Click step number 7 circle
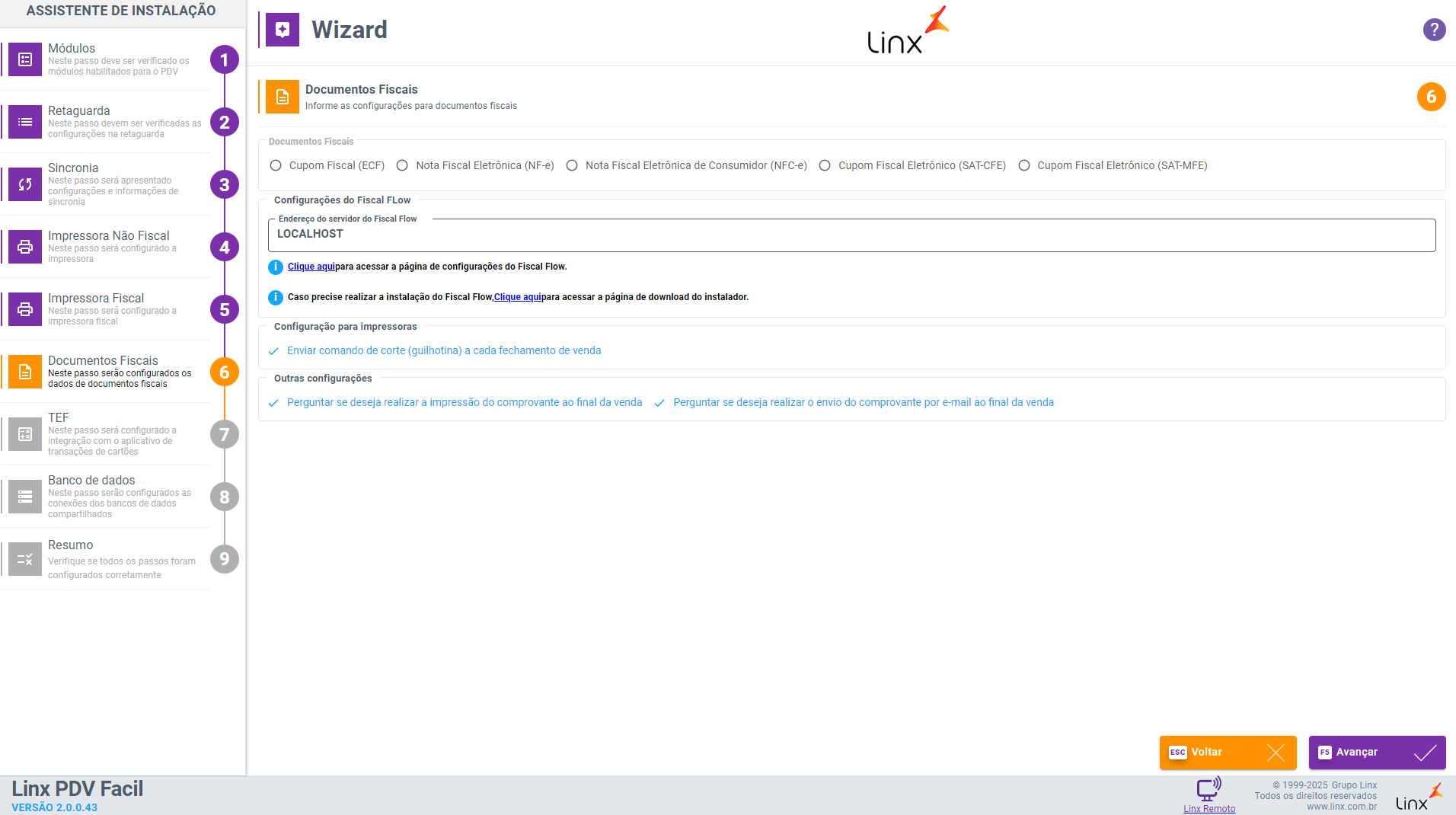 pyautogui.click(x=225, y=434)
